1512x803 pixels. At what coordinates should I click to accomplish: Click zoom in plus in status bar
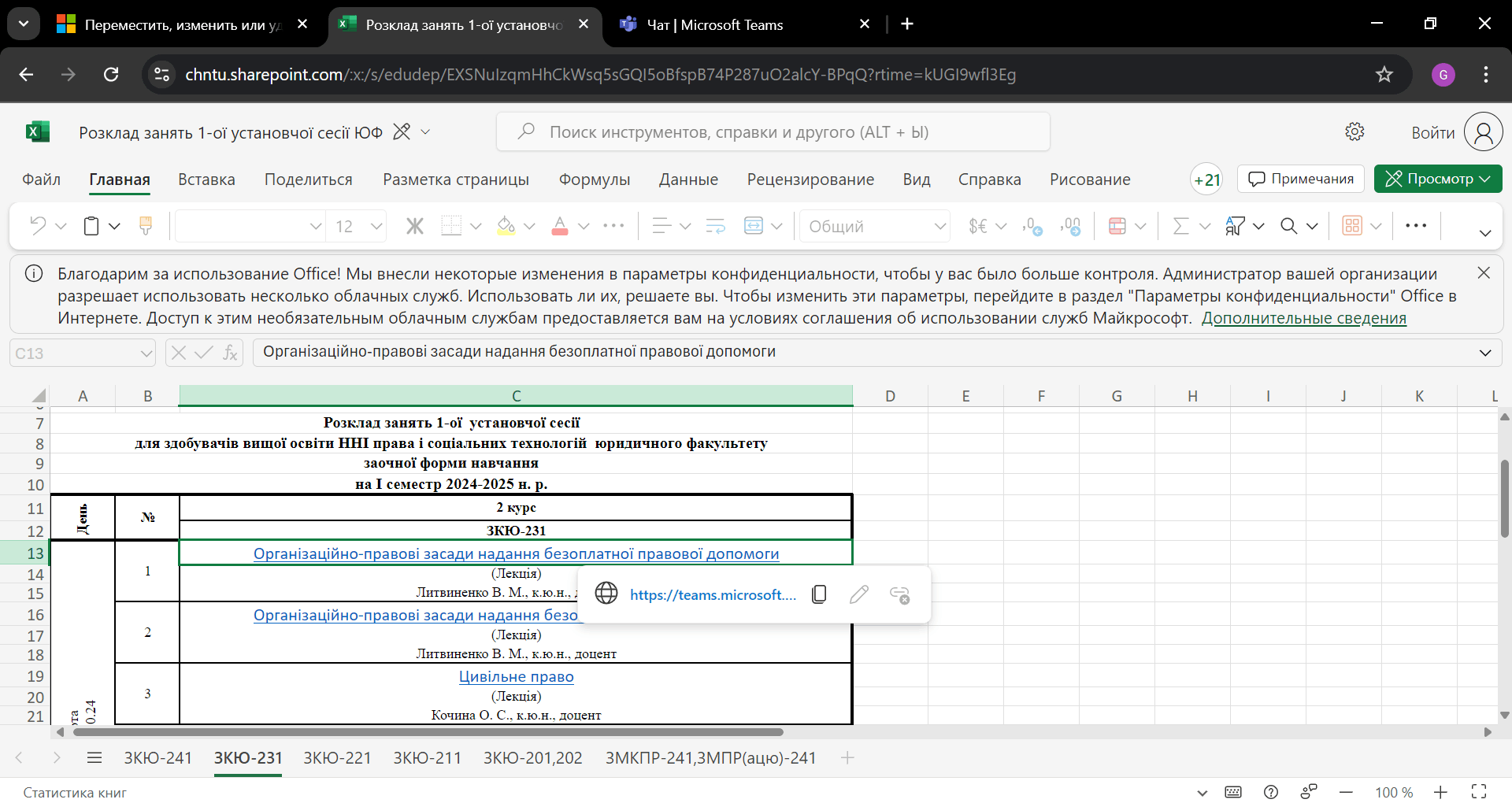pos(1440,792)
